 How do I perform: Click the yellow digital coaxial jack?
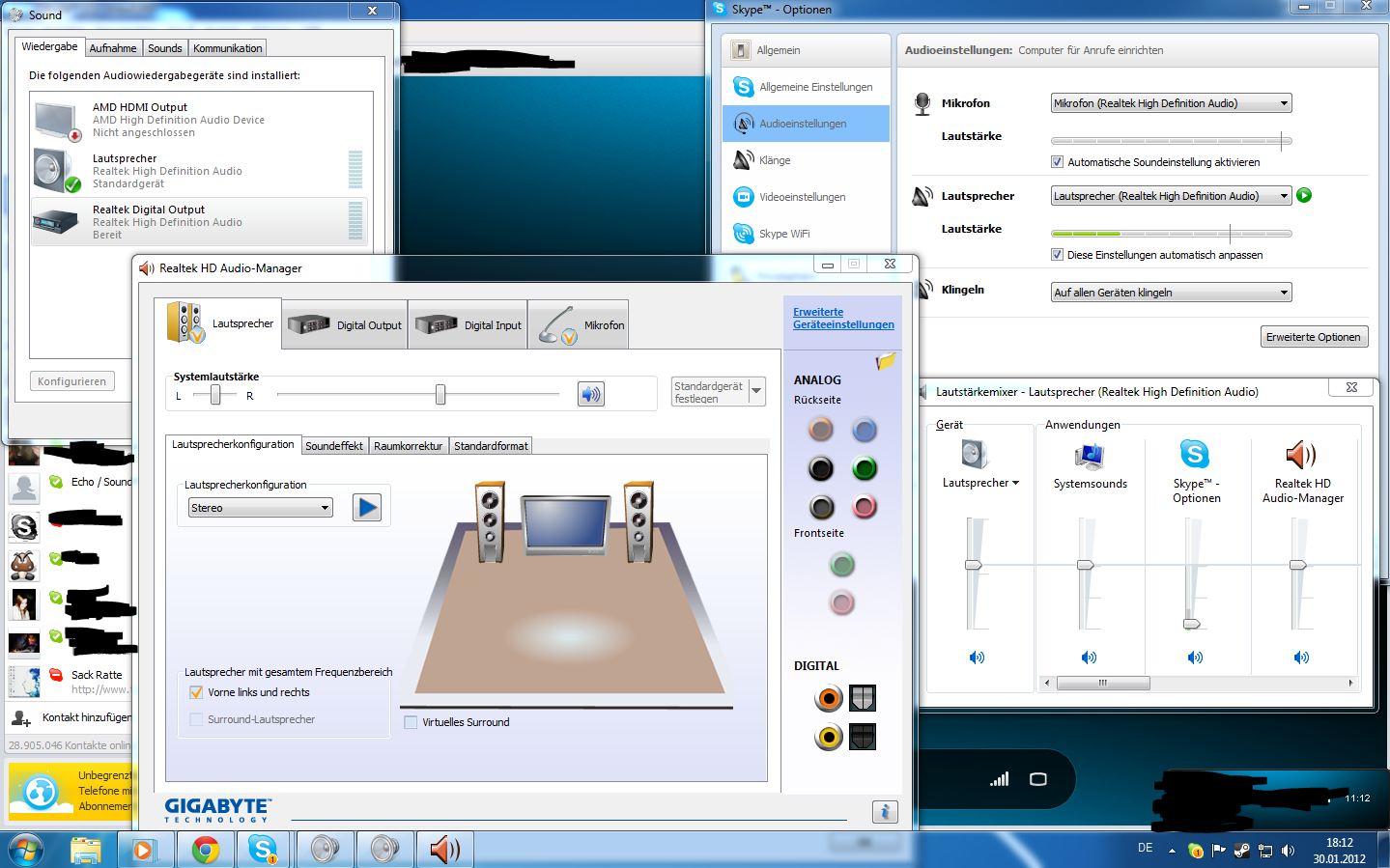828,737
